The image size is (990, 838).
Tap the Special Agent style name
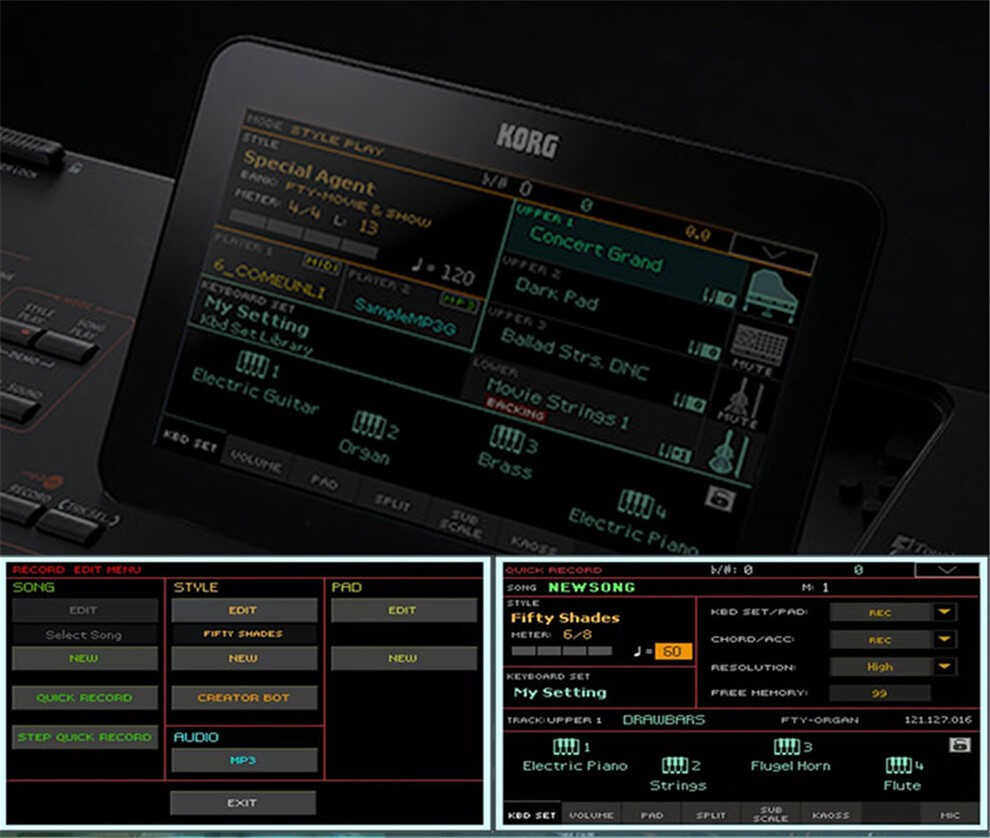[309, 172]
